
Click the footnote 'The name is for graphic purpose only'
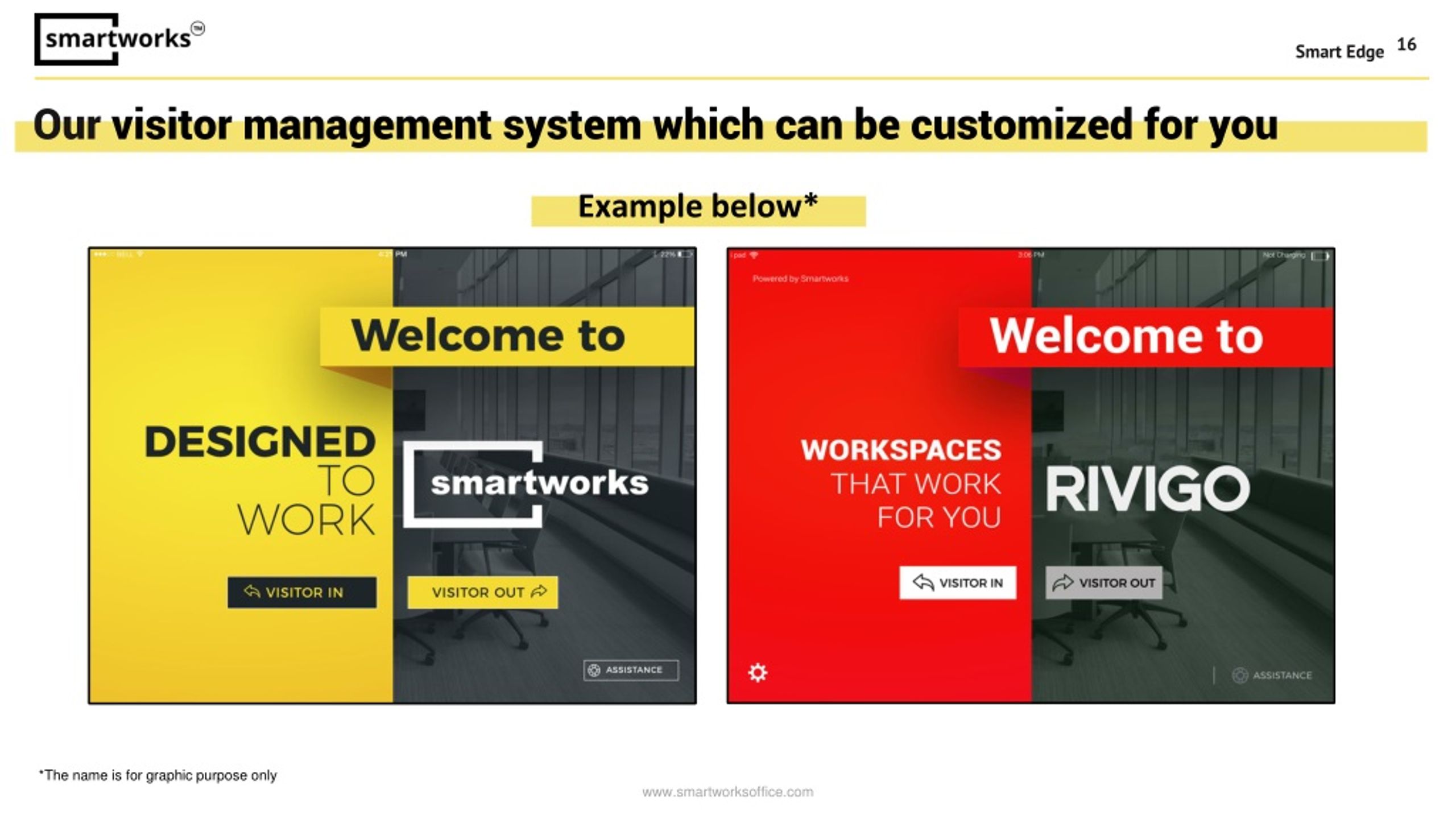(x=158, y=775)
